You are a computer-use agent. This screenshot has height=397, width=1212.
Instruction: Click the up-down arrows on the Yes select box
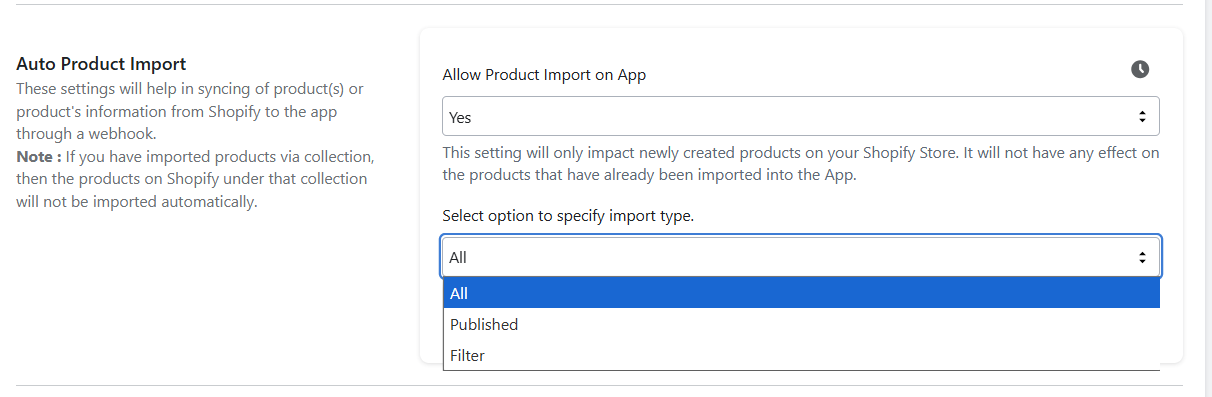[1142, 117]
